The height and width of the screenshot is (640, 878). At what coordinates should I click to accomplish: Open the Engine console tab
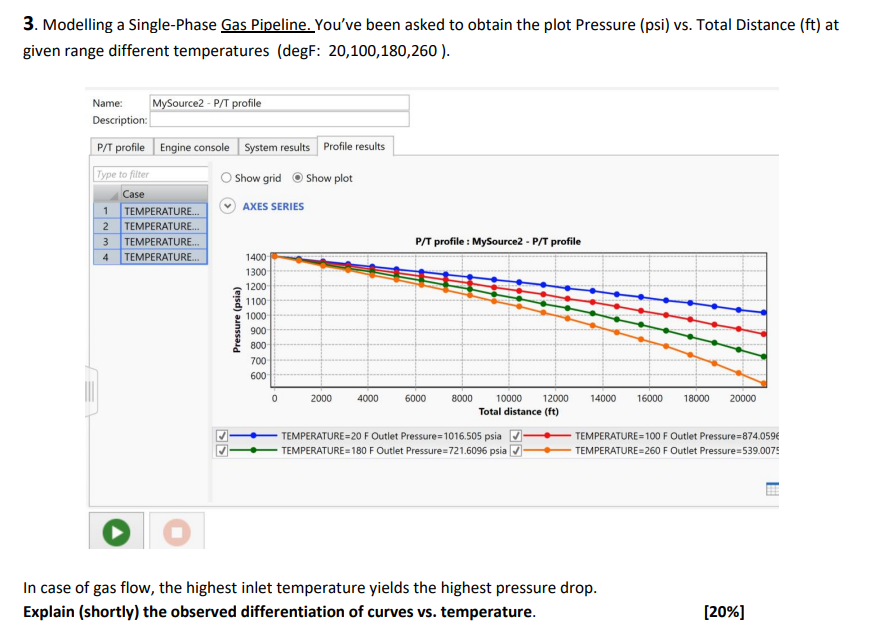coord(195,147)
